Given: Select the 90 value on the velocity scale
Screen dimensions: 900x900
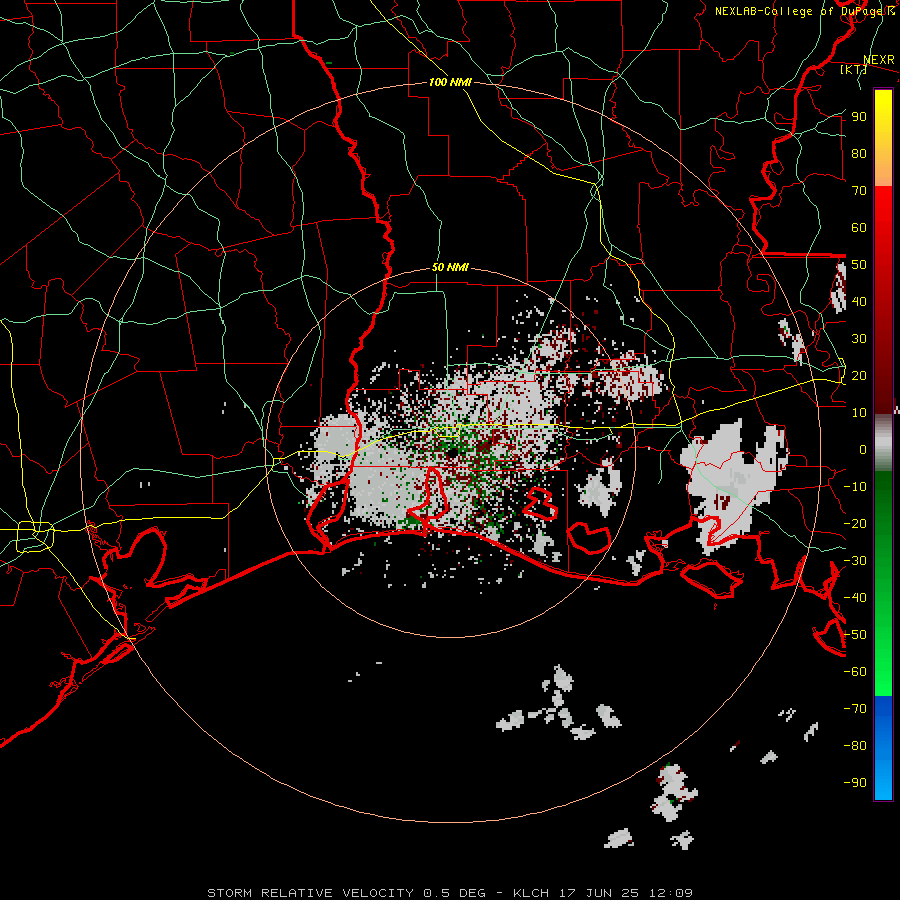Looking at the screenshot, I should click(x=859, y=117).
